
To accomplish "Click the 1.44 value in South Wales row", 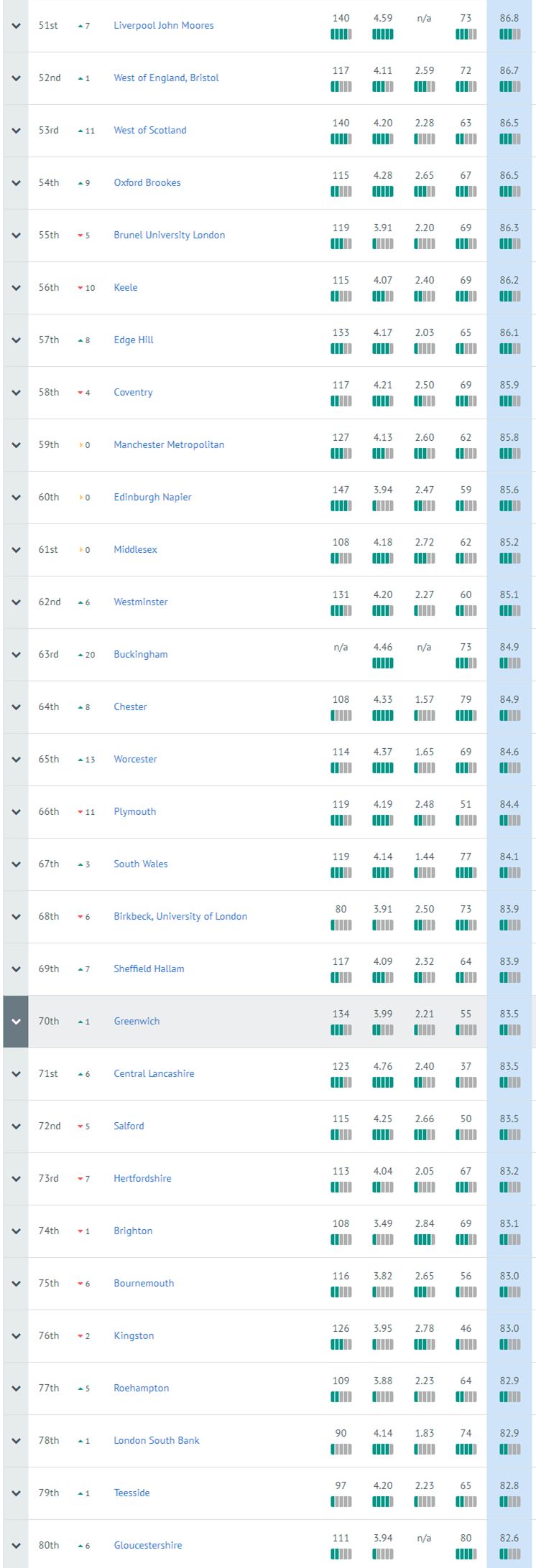I will [x=425, y=857].
